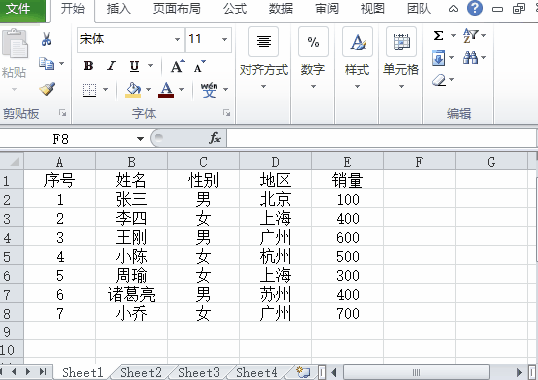
Task: Decrease font size with small A
Action: coord(199,67)
